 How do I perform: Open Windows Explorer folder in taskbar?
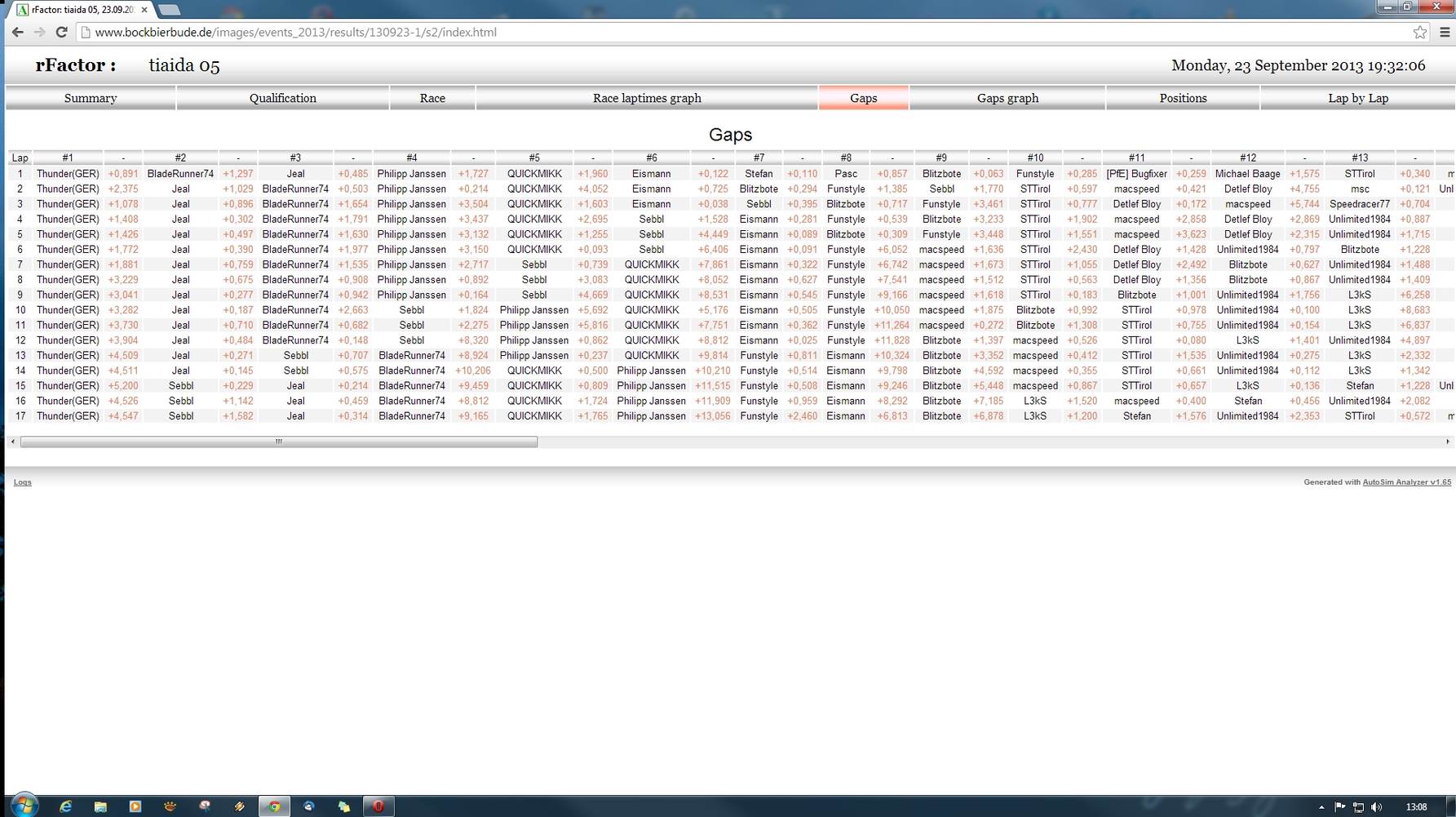coord(100,806)
